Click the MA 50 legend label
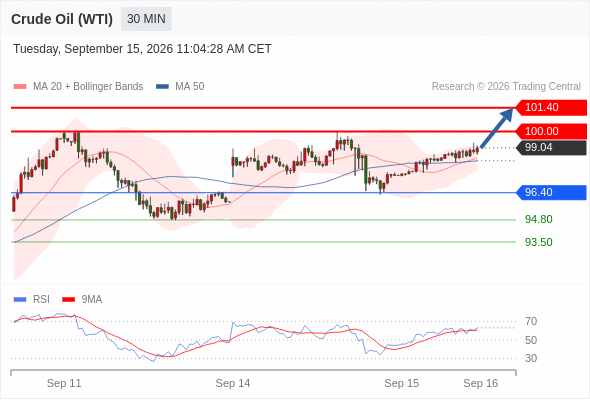 [x=190, y=87]
